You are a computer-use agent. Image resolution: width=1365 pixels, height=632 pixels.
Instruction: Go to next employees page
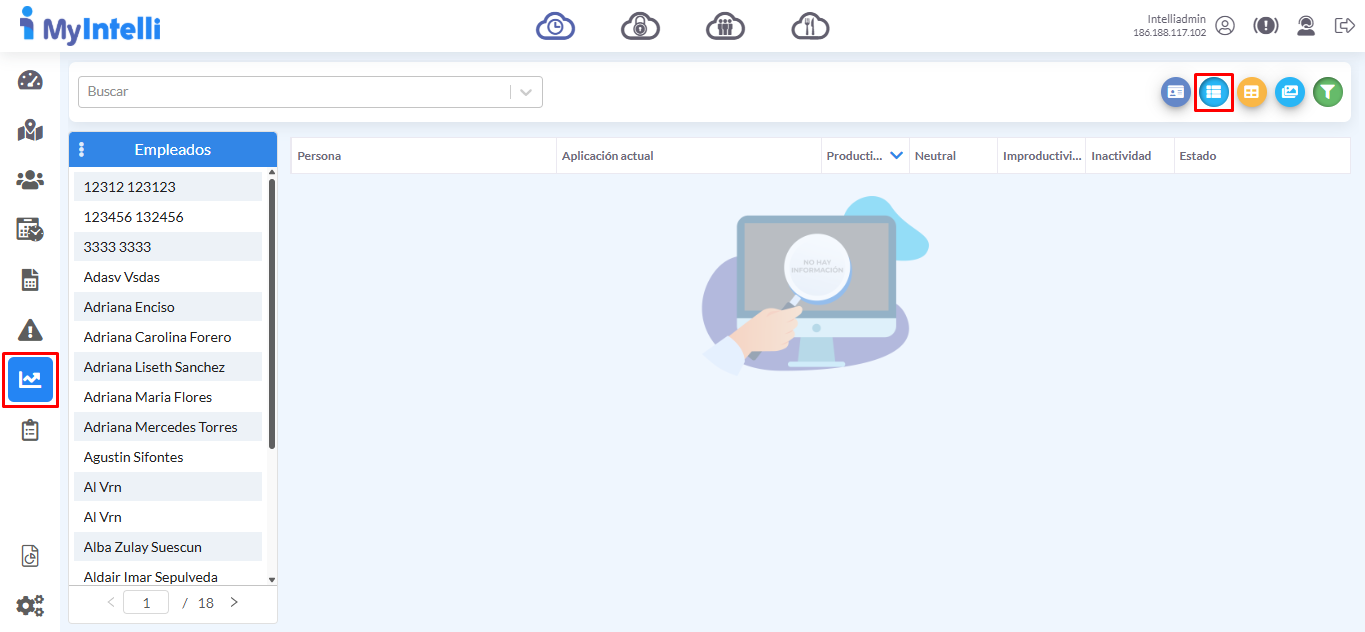pos(234,602)
